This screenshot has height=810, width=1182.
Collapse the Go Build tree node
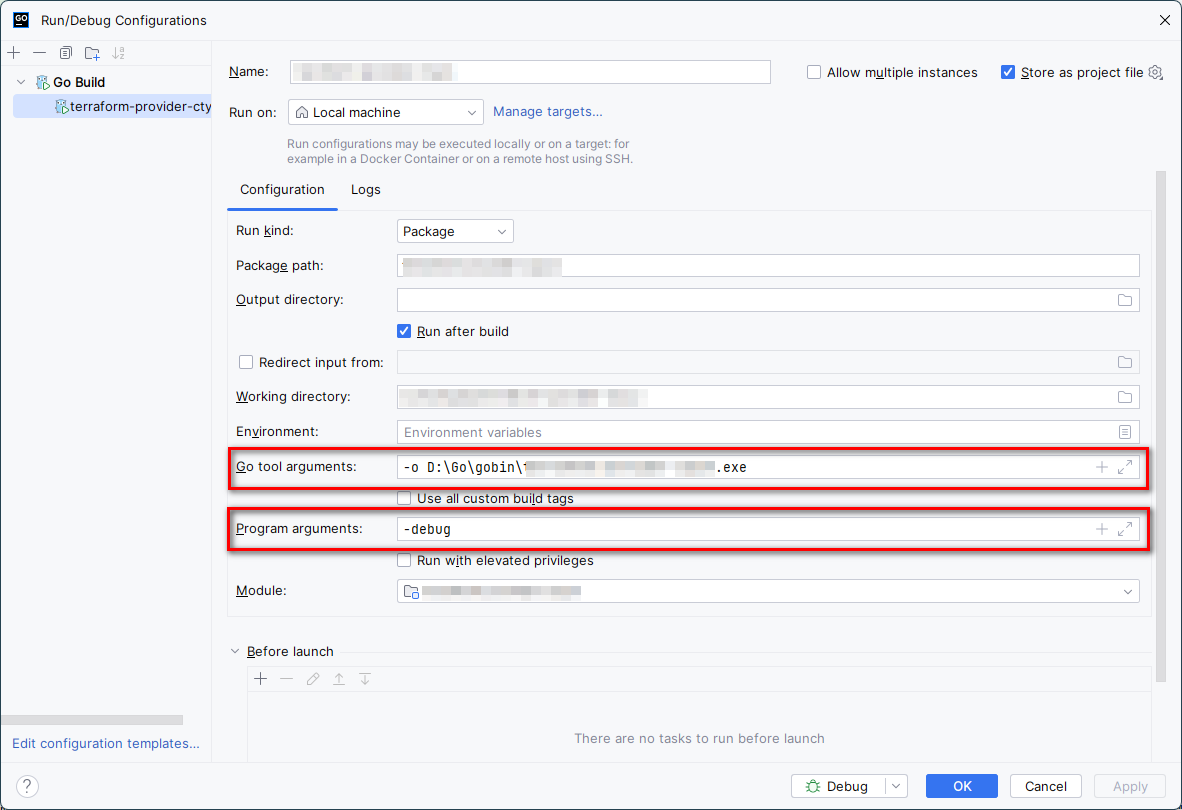(x=21, y=82)
